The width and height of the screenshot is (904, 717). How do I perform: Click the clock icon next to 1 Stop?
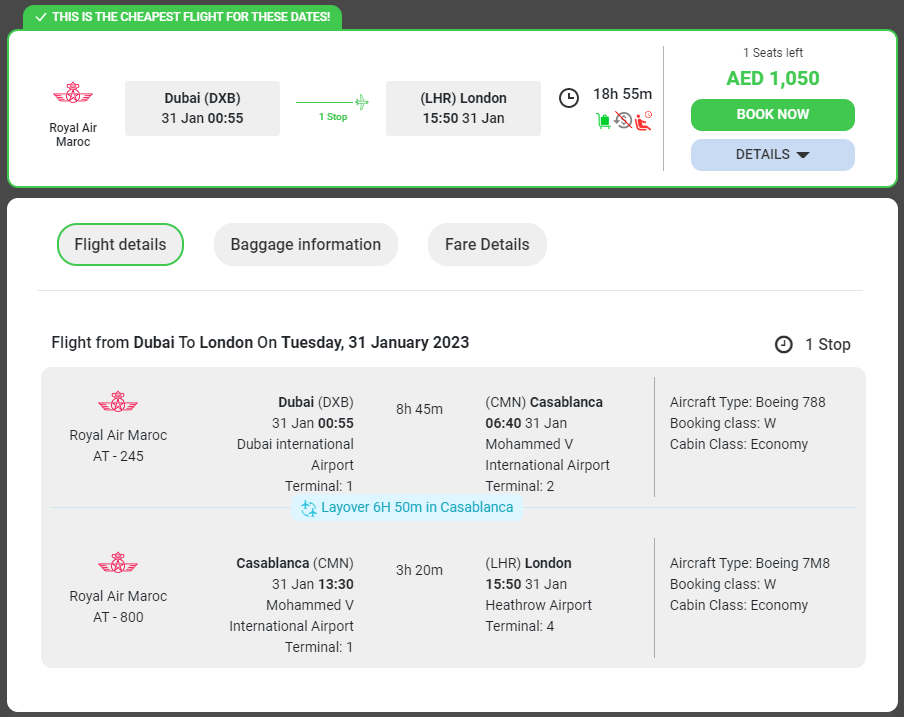click(784, 344)
